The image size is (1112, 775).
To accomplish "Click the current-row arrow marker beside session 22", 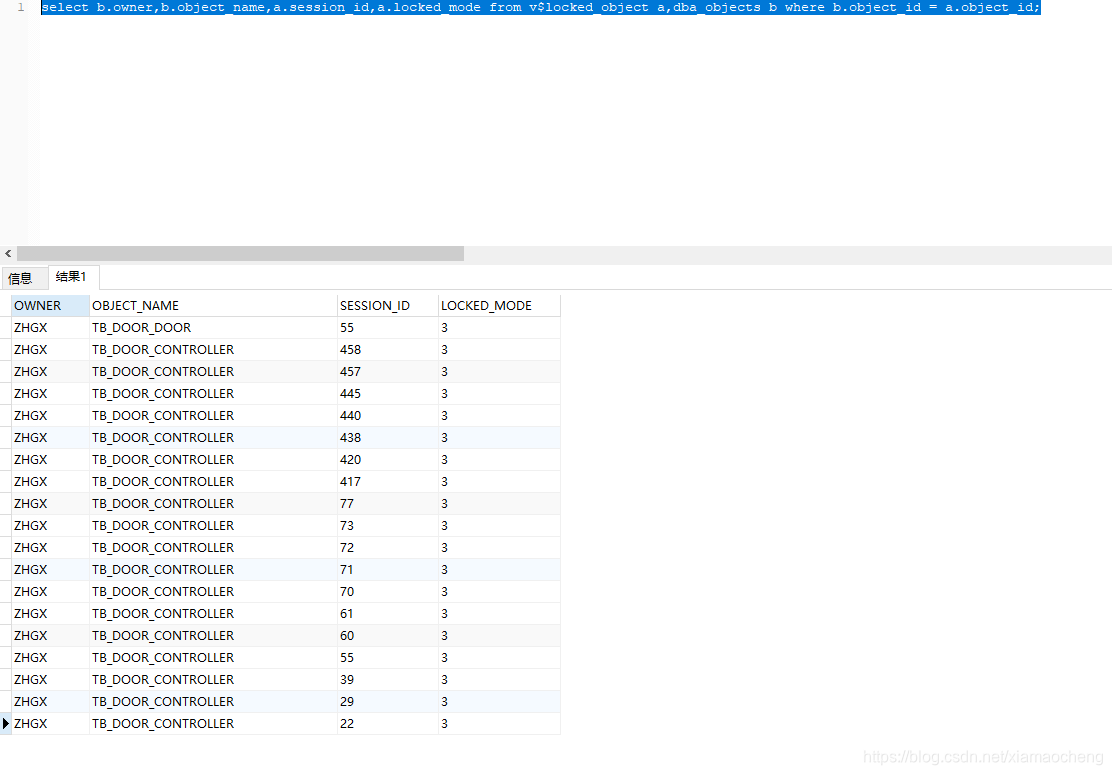I will pyautogui.click(x=6, y=723).
